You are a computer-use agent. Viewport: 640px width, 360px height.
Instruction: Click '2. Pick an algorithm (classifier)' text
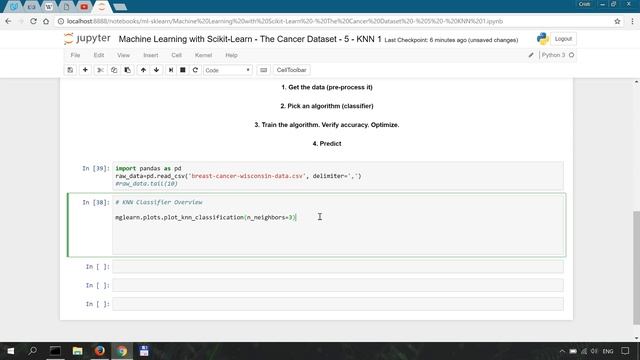327,106
